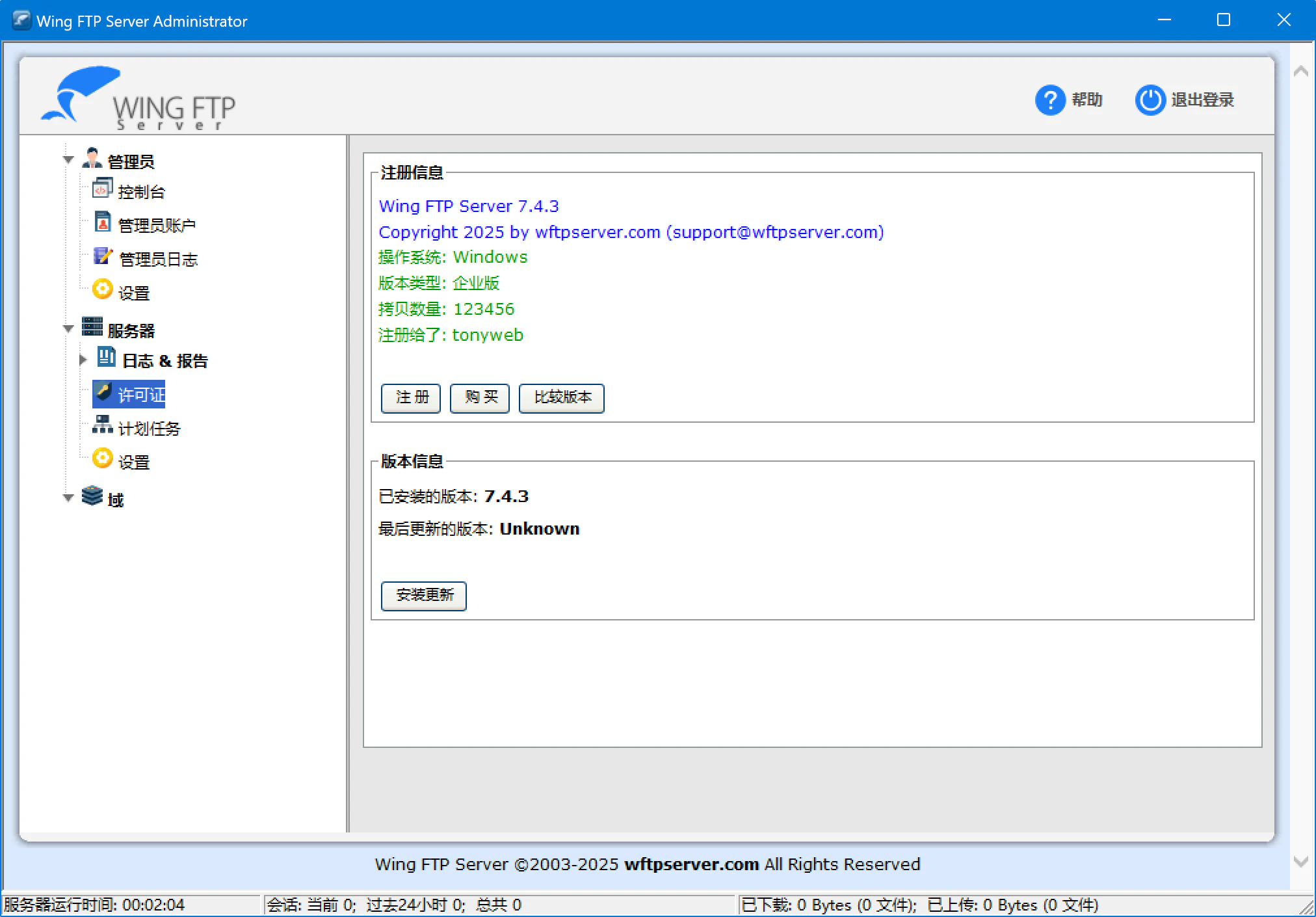Click the administrator person icon
Screen dimensions: 1316x917
(92, 158)
